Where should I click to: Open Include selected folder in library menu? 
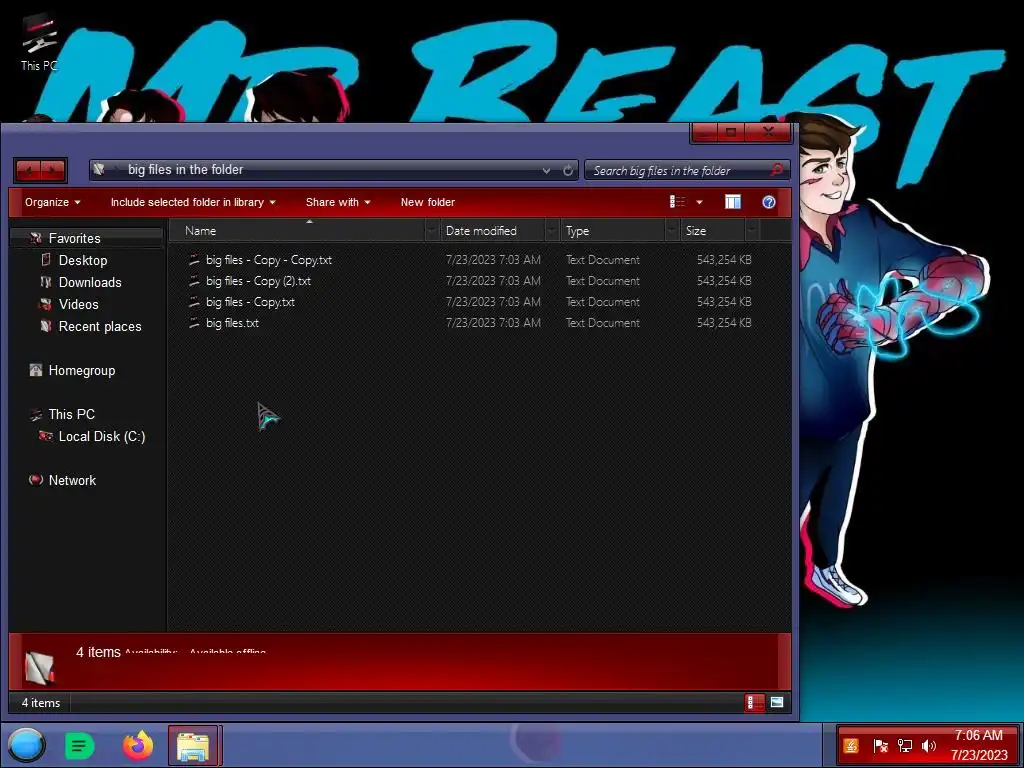193,202
